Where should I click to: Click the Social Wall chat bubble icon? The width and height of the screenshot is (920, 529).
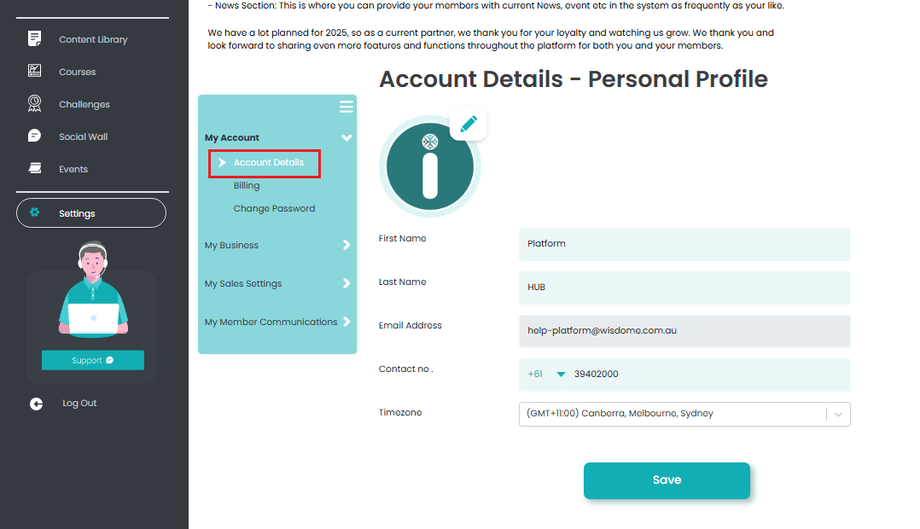tap(35, 136)
